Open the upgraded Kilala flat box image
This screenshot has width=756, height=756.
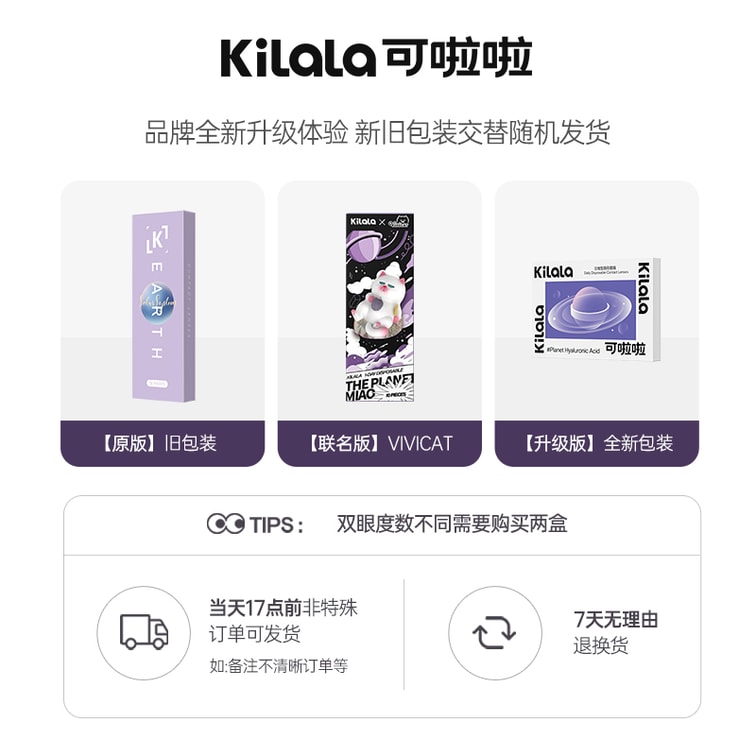click(x=596, y=310)
